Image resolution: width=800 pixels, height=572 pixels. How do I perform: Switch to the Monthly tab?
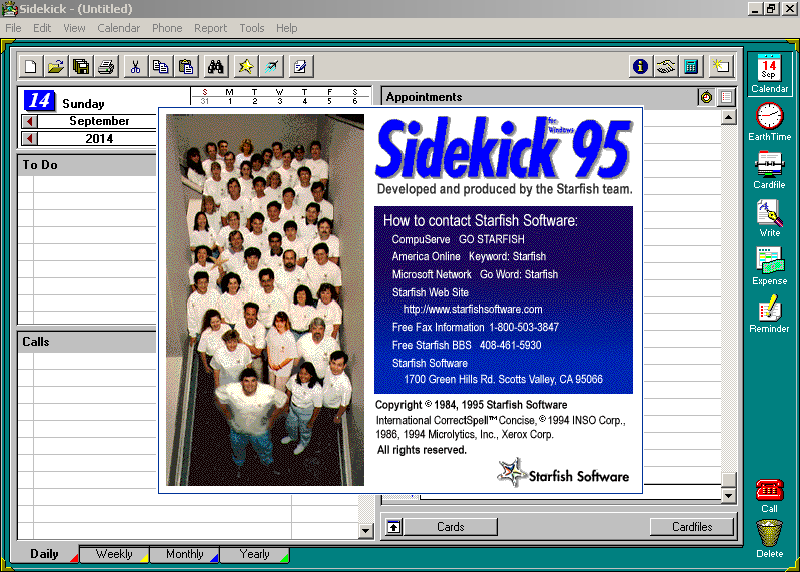184,554
